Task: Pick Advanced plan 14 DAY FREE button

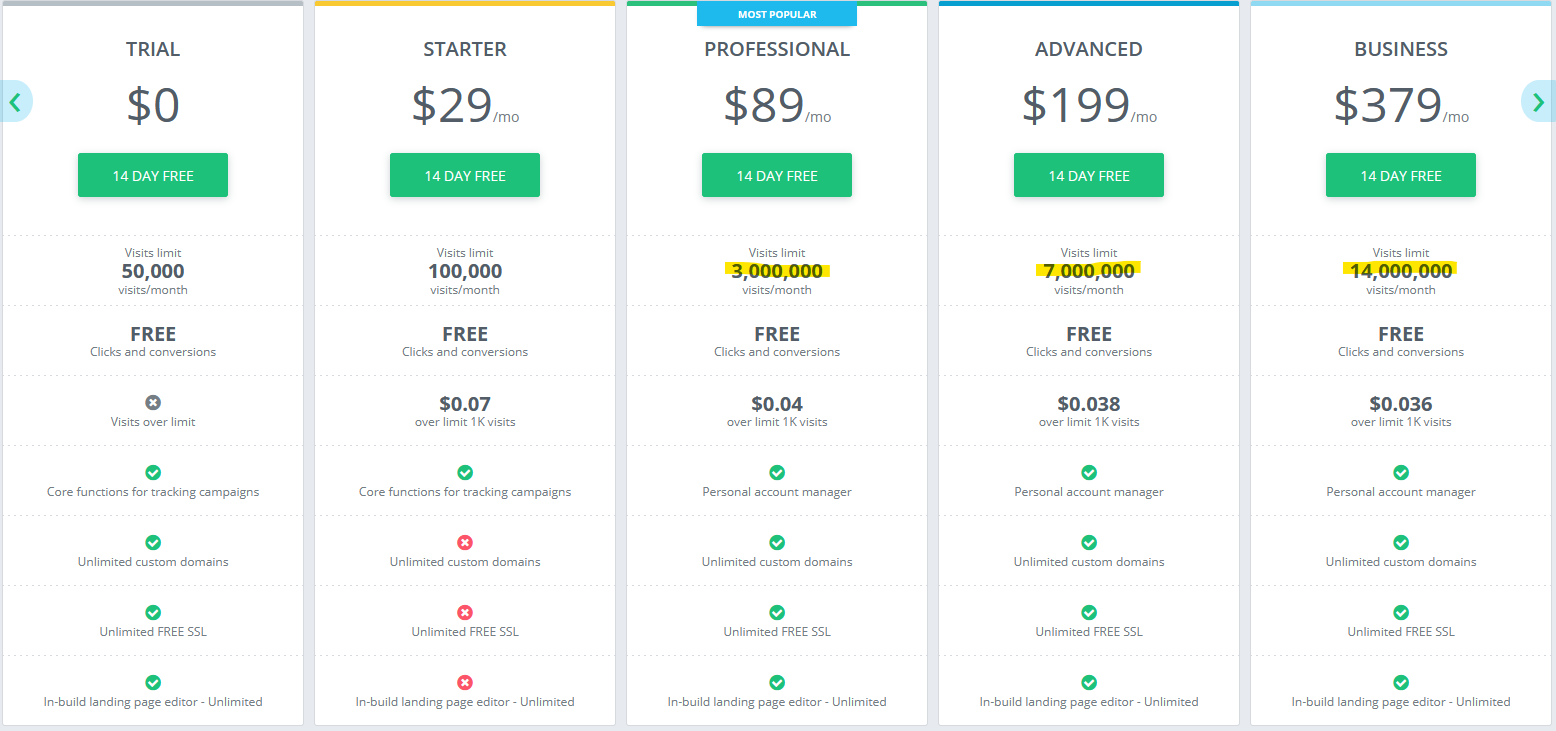Action: 1089,175
